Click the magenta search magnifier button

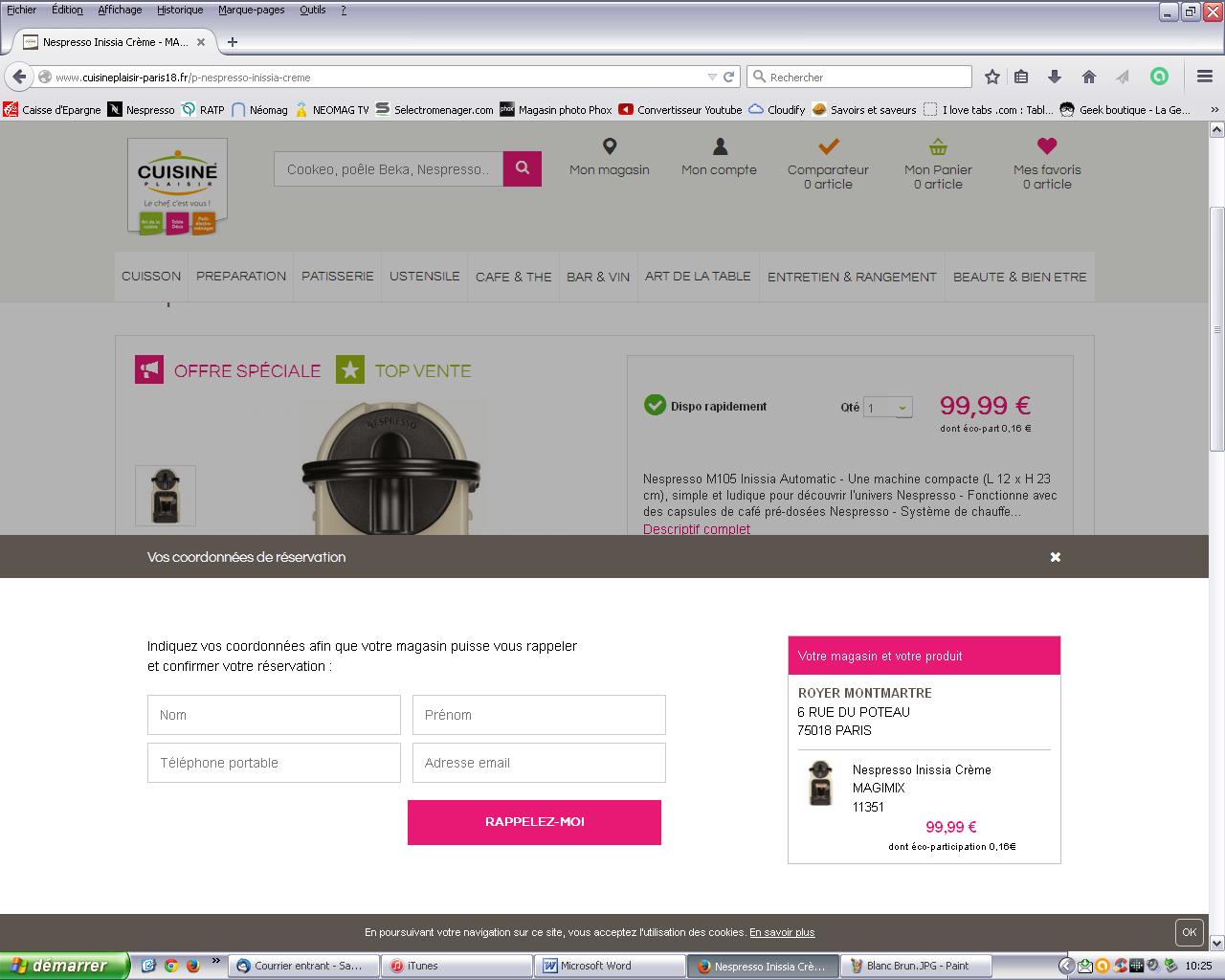[x=523, y=168]
